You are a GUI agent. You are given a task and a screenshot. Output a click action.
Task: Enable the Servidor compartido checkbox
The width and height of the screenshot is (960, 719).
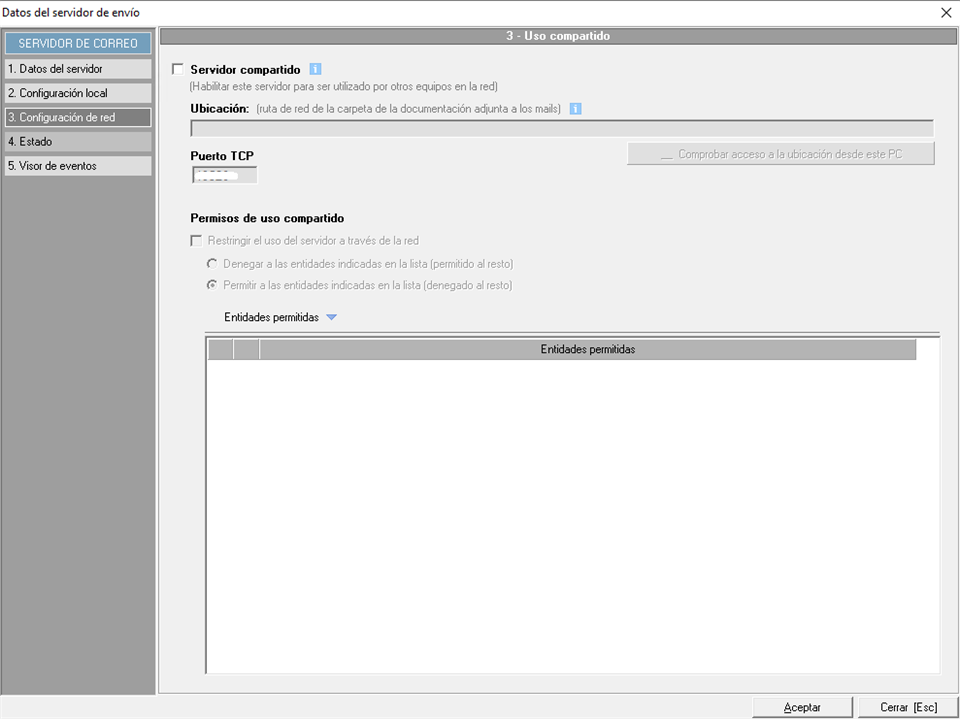click(178, 70)
